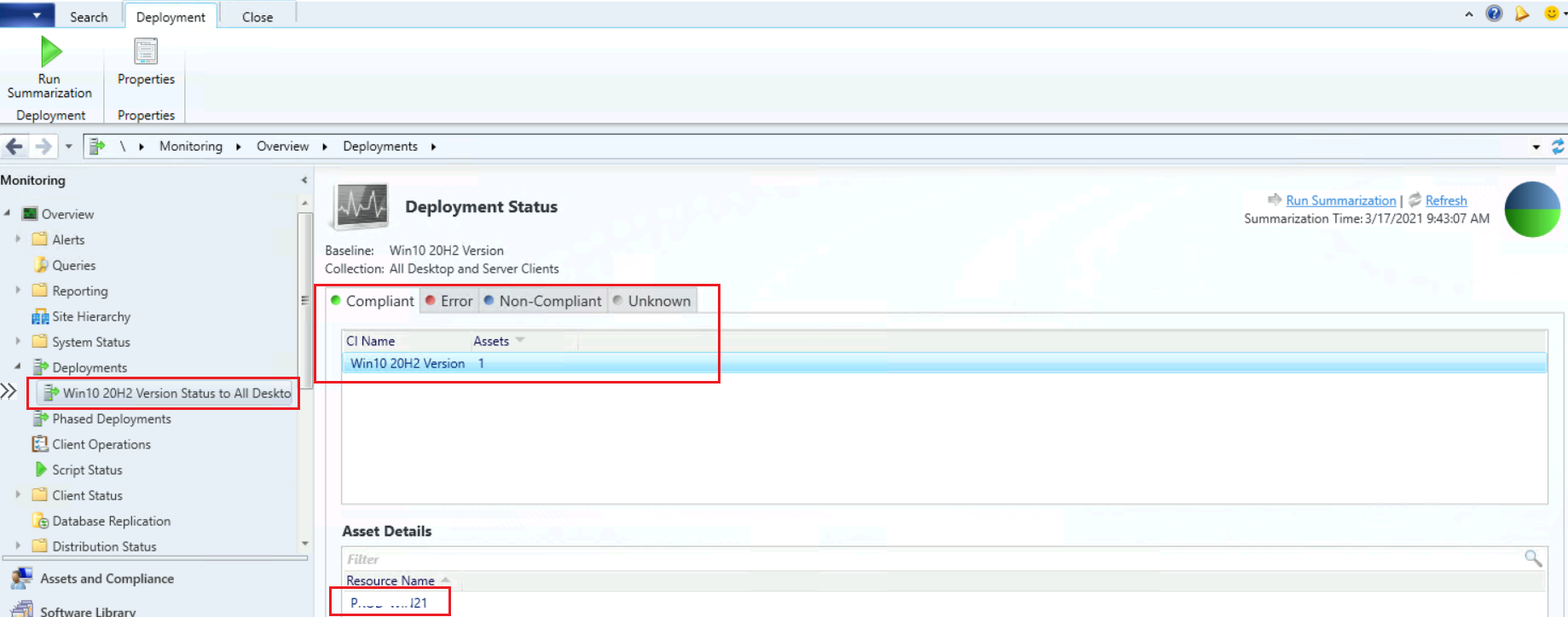Open the Site Hierarchy node

point(91,316)
